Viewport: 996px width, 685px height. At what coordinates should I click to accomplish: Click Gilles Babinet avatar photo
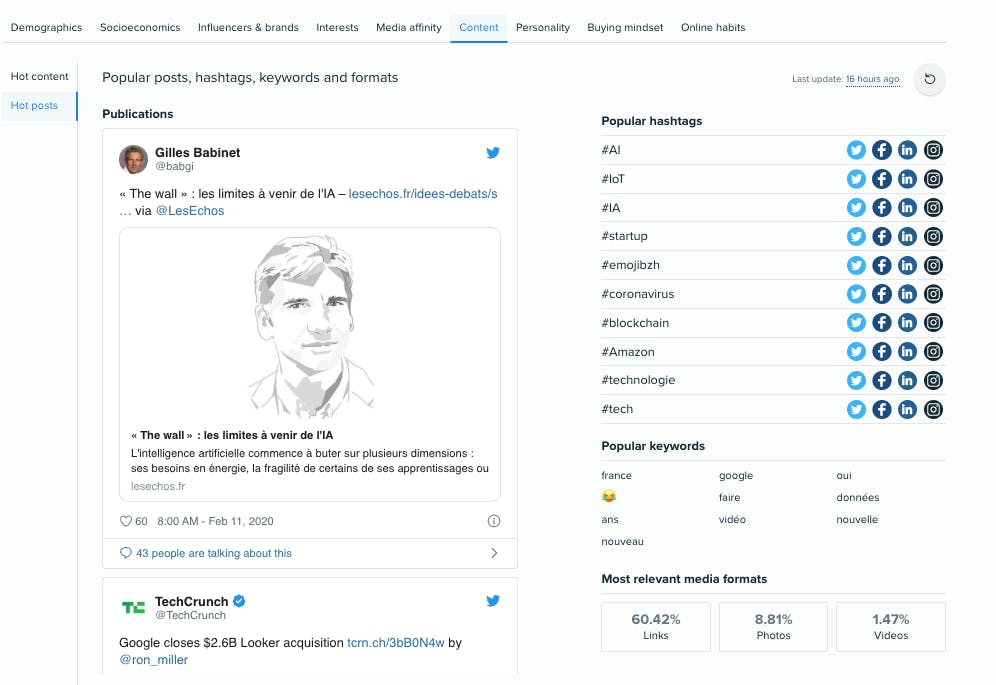(133, 159)
